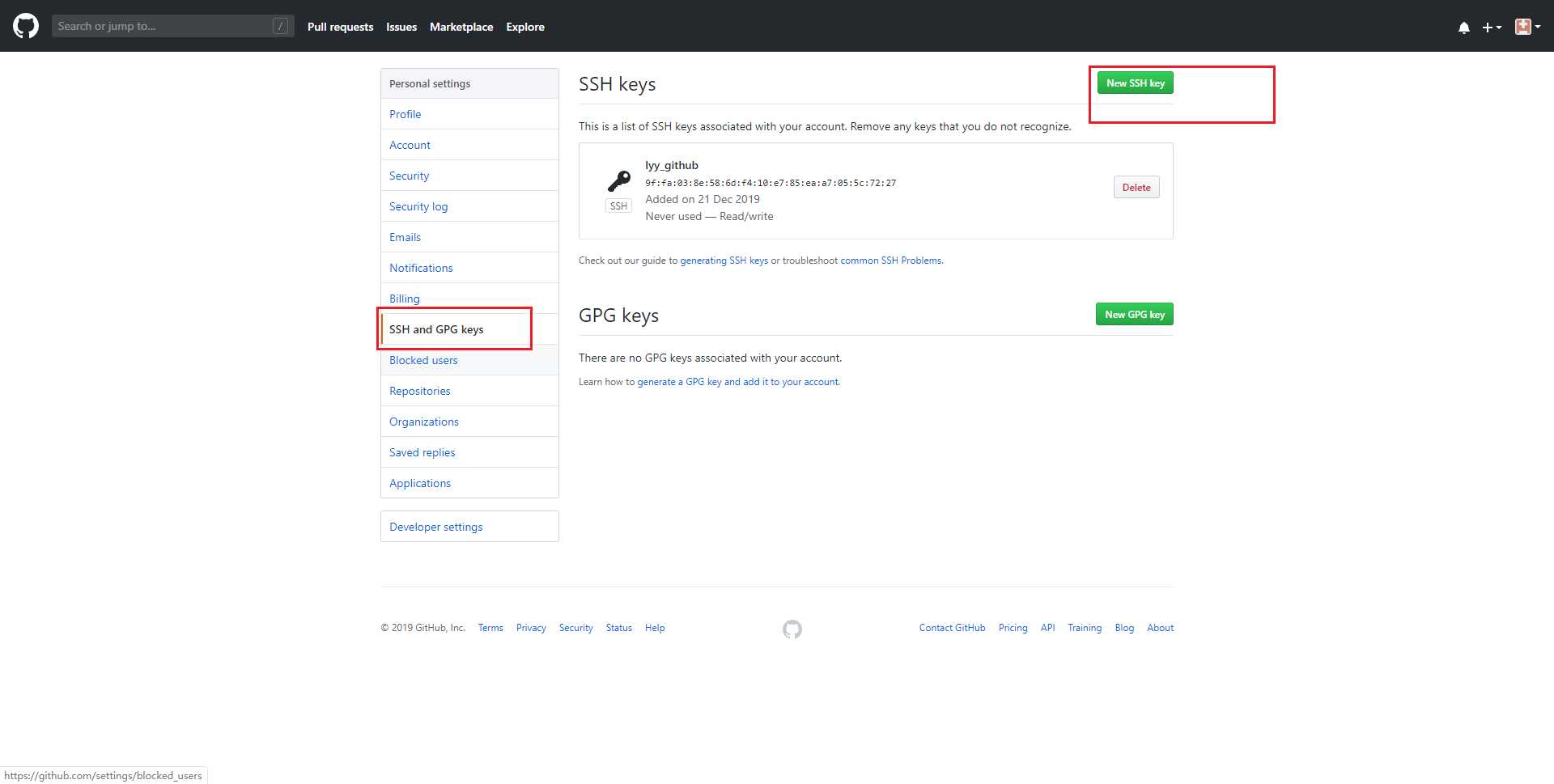Image resolution: width=1554 pixels, height=784 pixels.
Task: Open Organizations settings
Action: pos(469,422)
